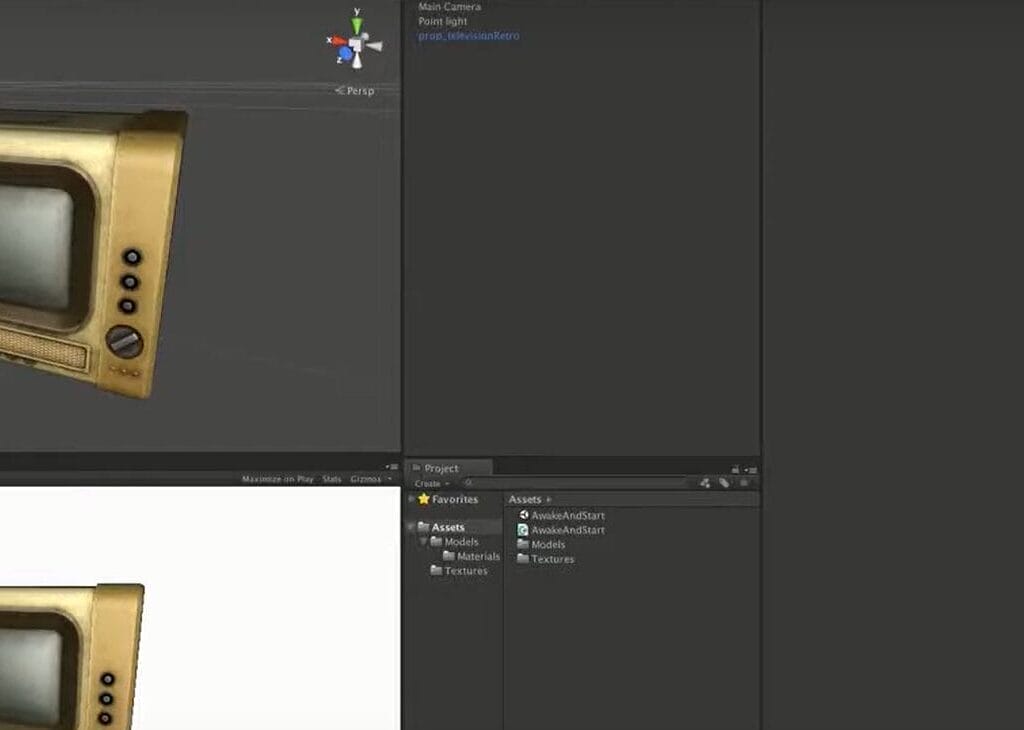Select the AwakeAndStart Unity scene asset
Screen dimensions: 1024x730
[562, 515]
